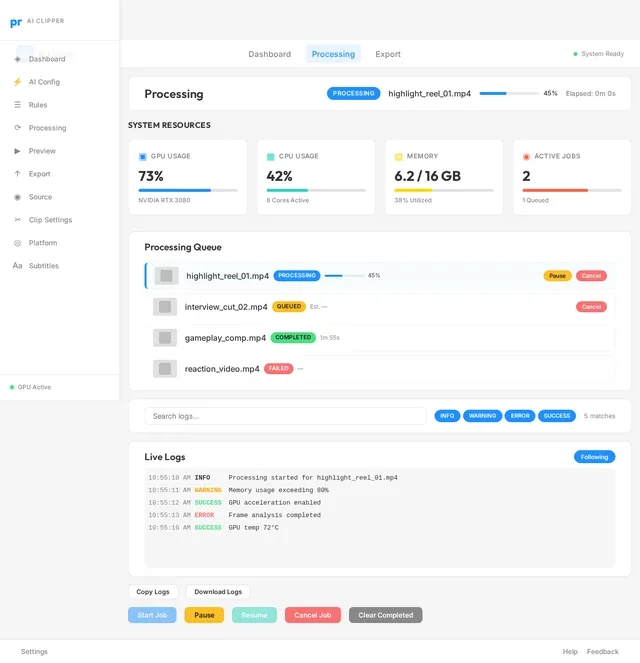The height and width of the screenshot is (663, 640).
Task: Click the thumbnail for reaction_video.mp4
Action: pos(165,369)
